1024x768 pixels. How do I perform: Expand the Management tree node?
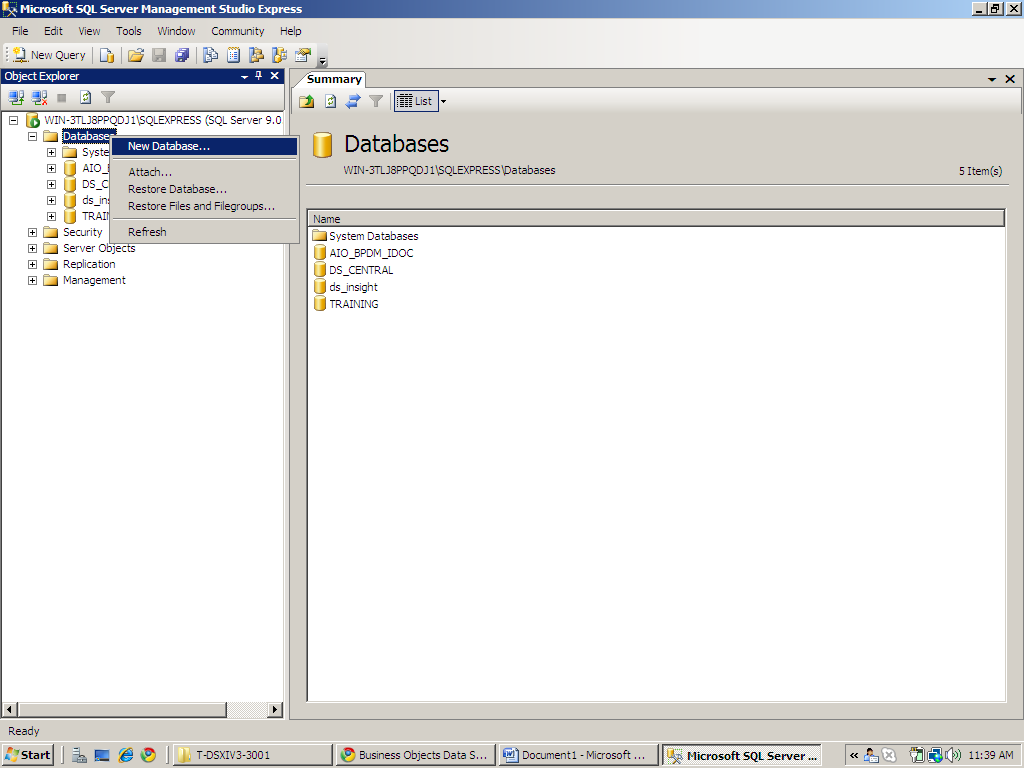tap(32, 280)
